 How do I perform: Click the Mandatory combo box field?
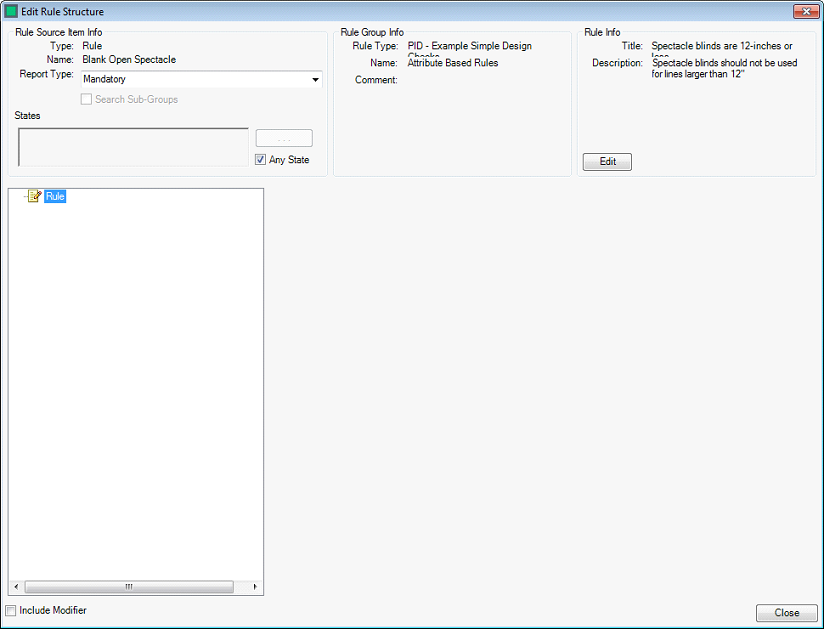(x=195, y=80)
